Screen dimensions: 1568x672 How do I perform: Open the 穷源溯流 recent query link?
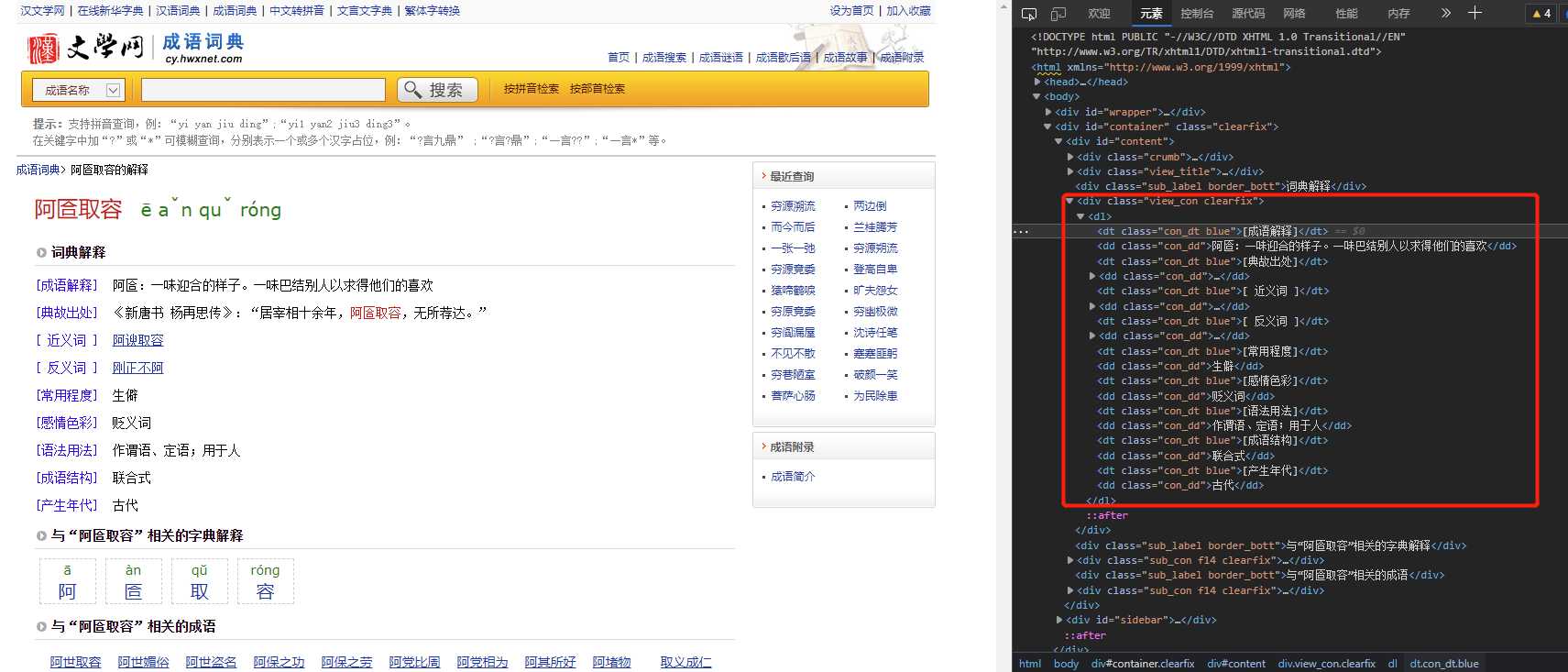tap(793, 206)
